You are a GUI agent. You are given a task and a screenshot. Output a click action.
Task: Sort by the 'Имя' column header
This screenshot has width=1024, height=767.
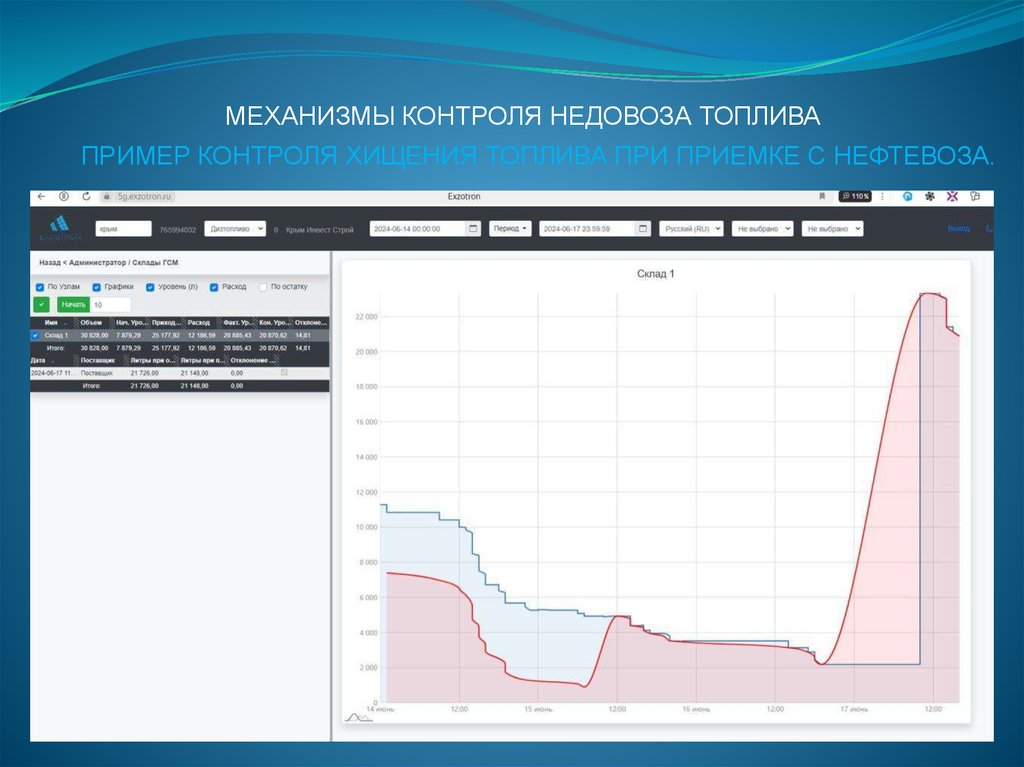[x=51, y=323]
